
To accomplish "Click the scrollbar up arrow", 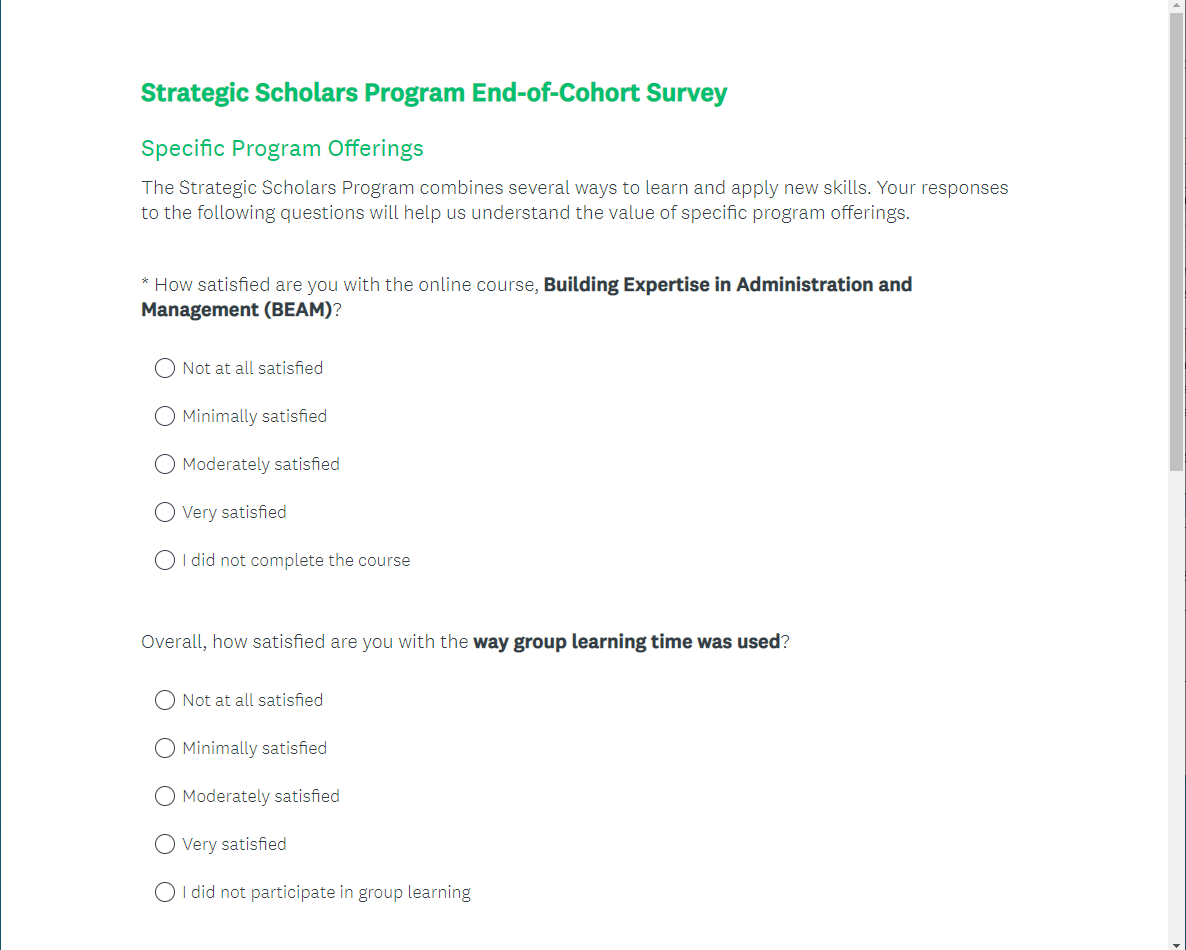I will 1177,7.
